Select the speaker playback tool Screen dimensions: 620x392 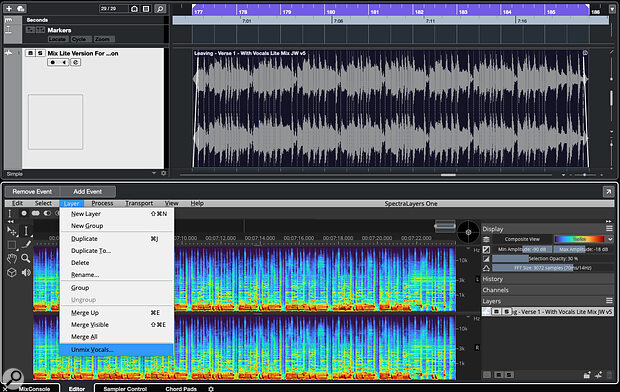point(26,272)
